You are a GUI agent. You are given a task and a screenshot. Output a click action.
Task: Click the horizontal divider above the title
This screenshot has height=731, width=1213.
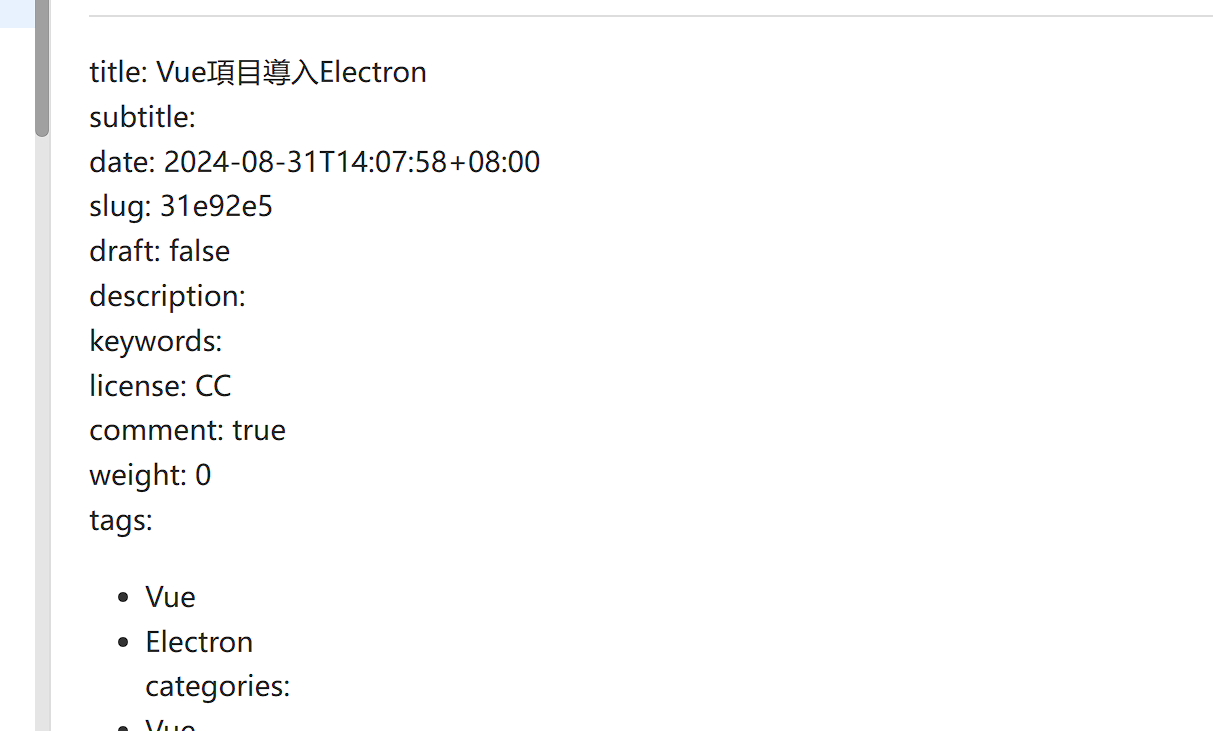coord(650,16)
